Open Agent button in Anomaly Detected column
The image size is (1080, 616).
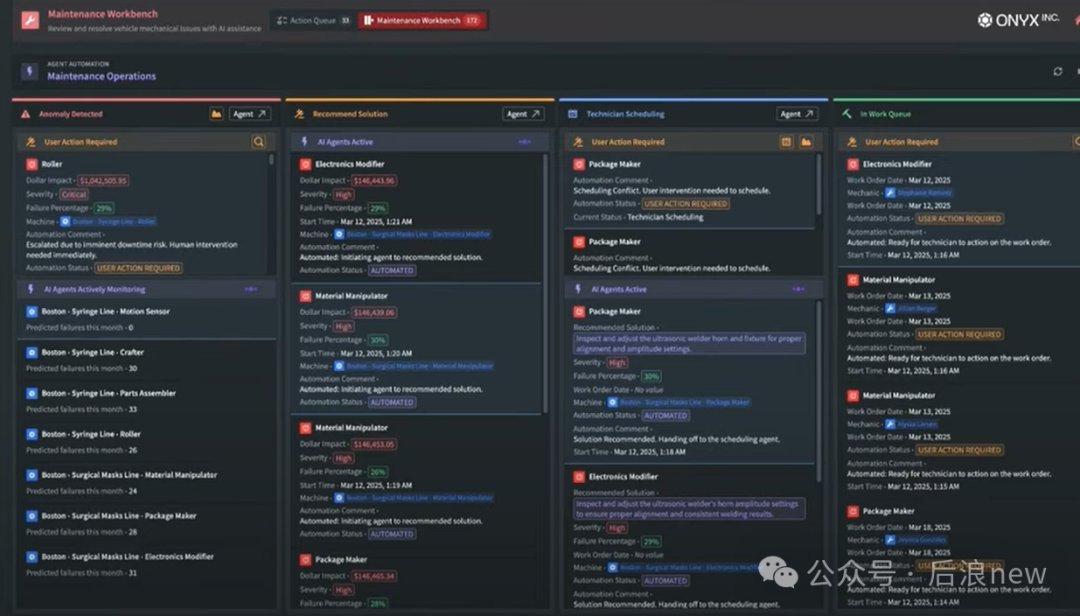pos(250,114)
